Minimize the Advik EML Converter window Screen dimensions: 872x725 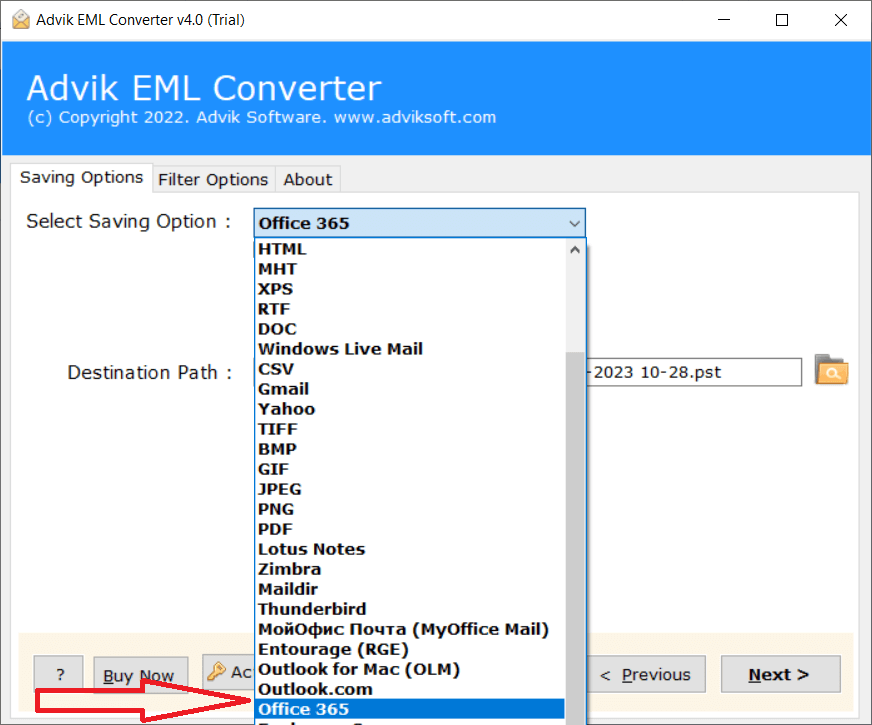724,20
